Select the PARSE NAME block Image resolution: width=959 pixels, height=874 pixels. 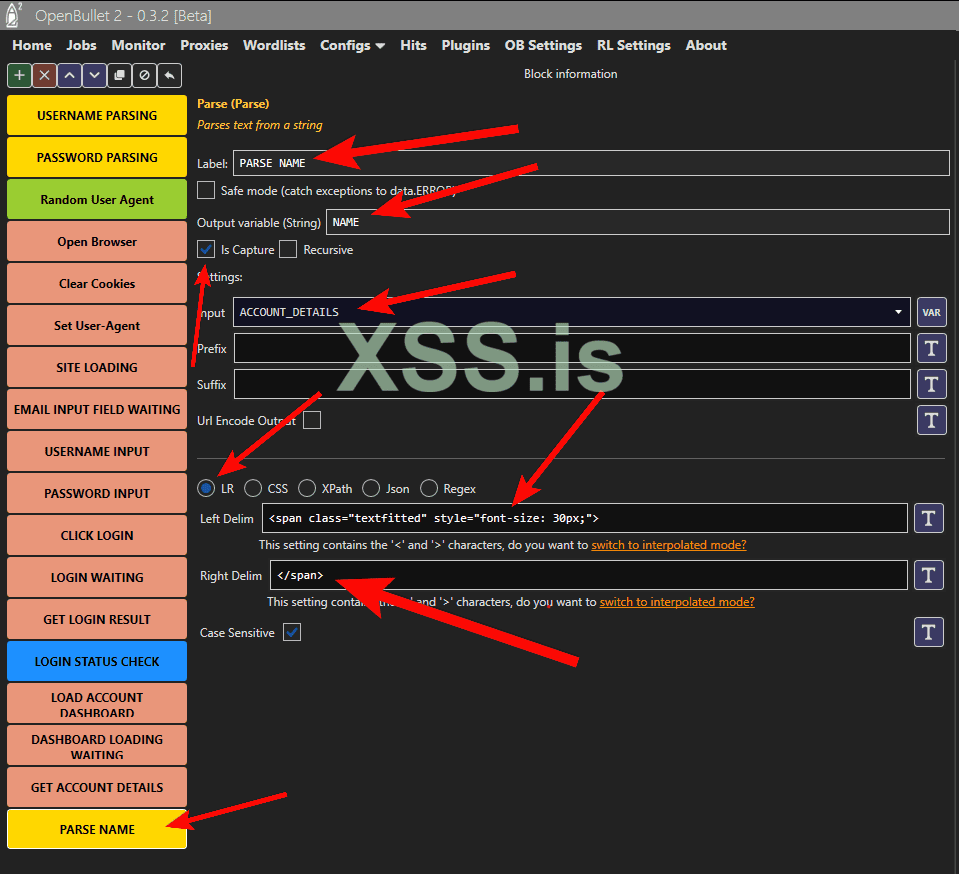pos(97,829)
